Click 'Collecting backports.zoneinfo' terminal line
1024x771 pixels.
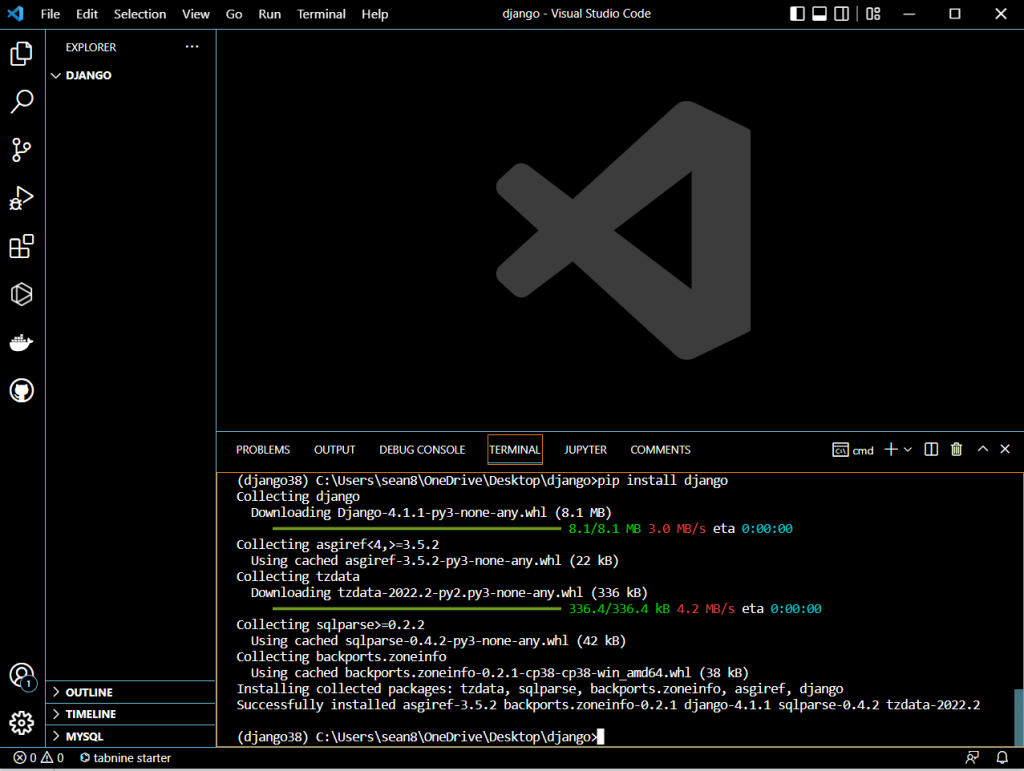[x=342, y=657]
